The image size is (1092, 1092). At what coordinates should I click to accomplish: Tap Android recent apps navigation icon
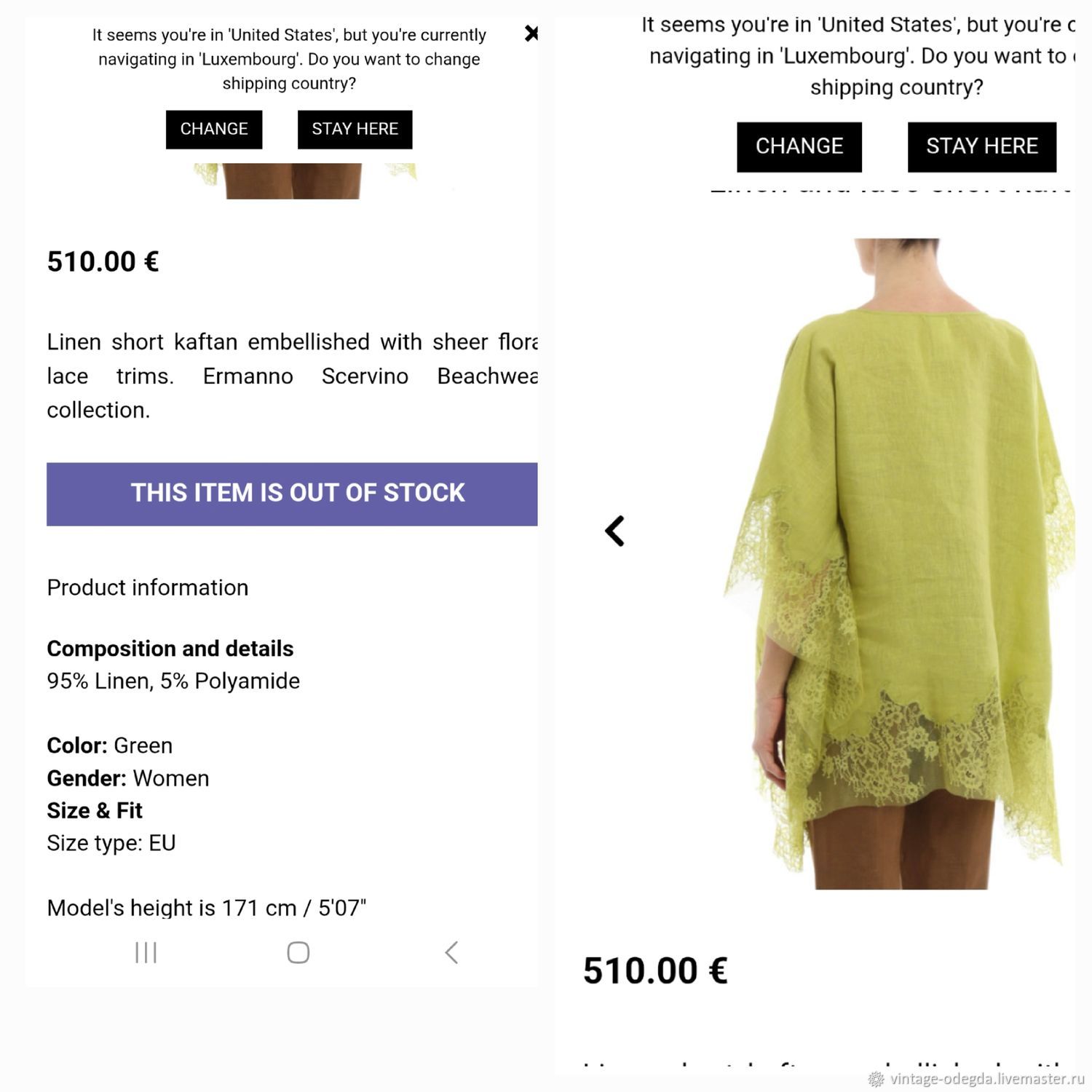tap(146, 952)
